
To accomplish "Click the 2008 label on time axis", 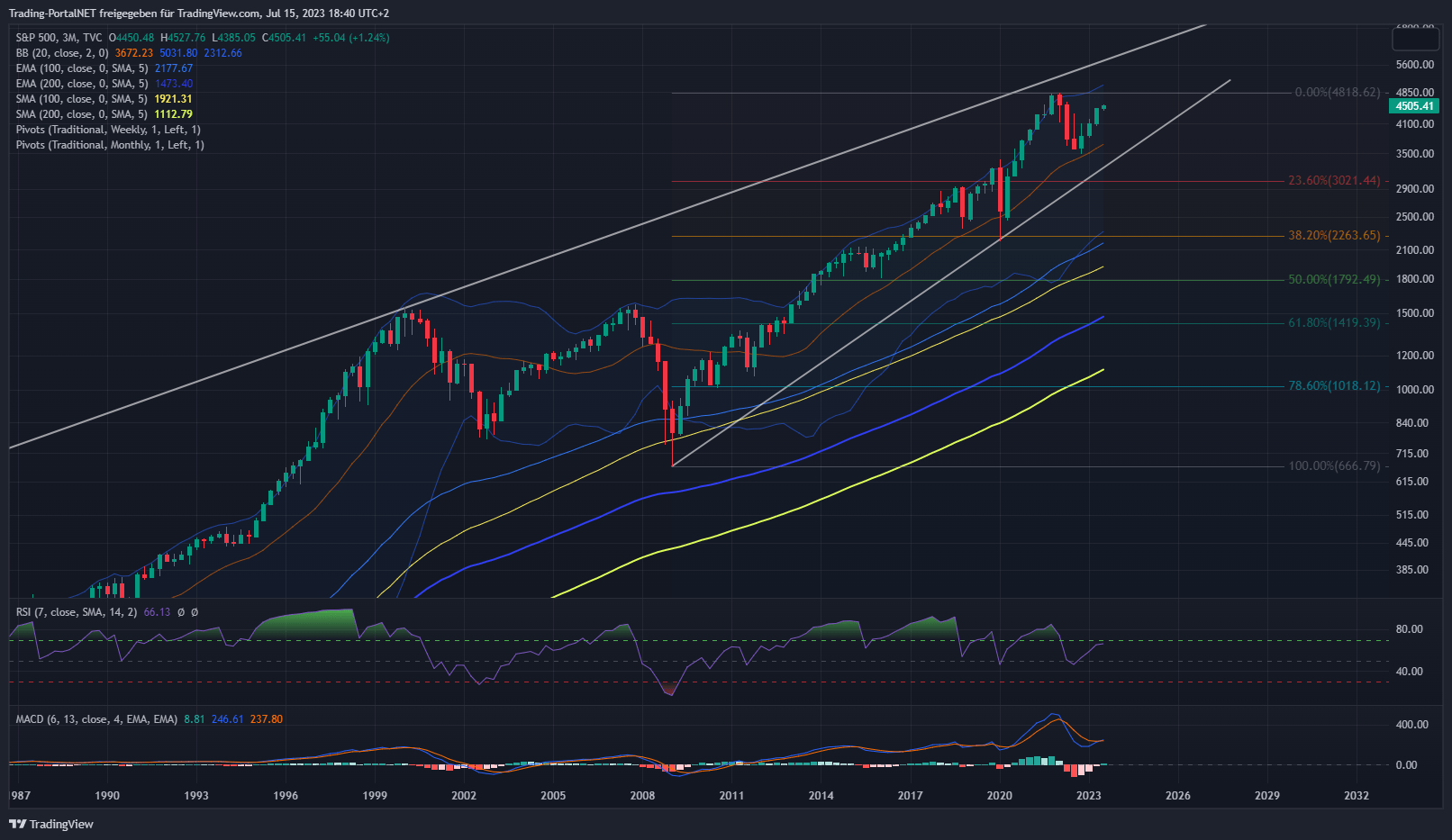I will coord(642,795).
